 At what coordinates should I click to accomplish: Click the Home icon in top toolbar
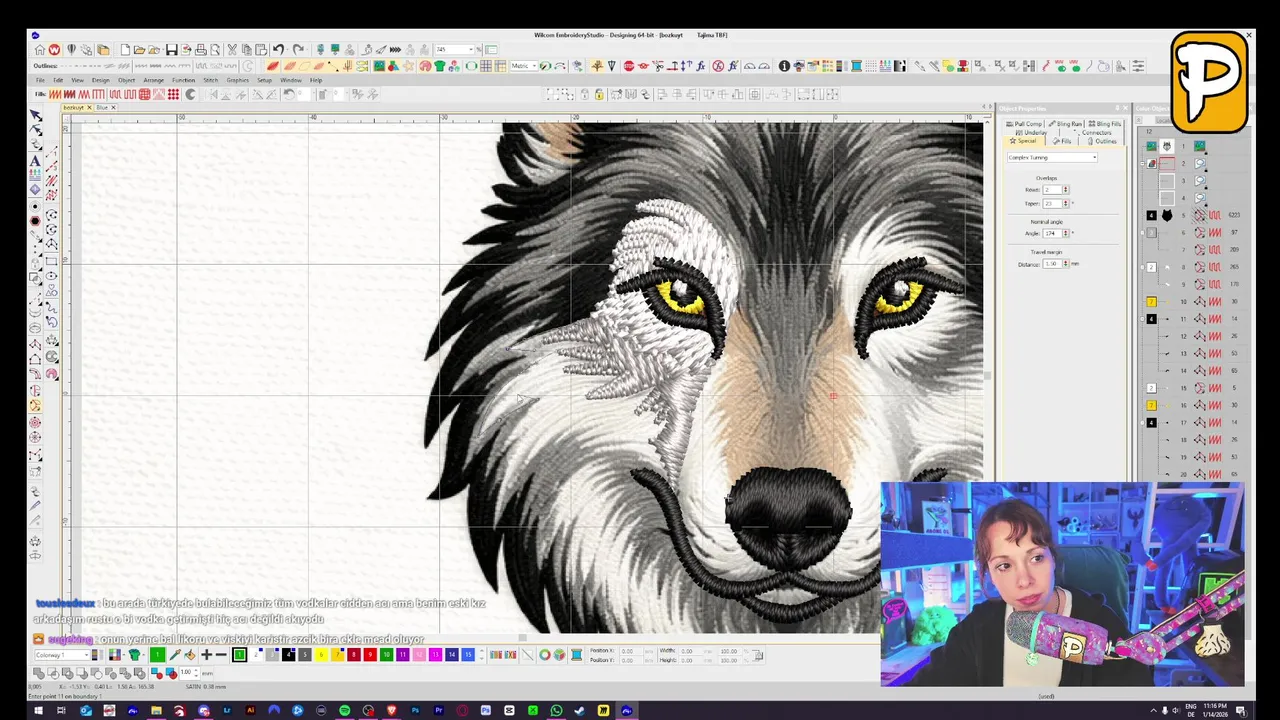[x=40, y=50]
